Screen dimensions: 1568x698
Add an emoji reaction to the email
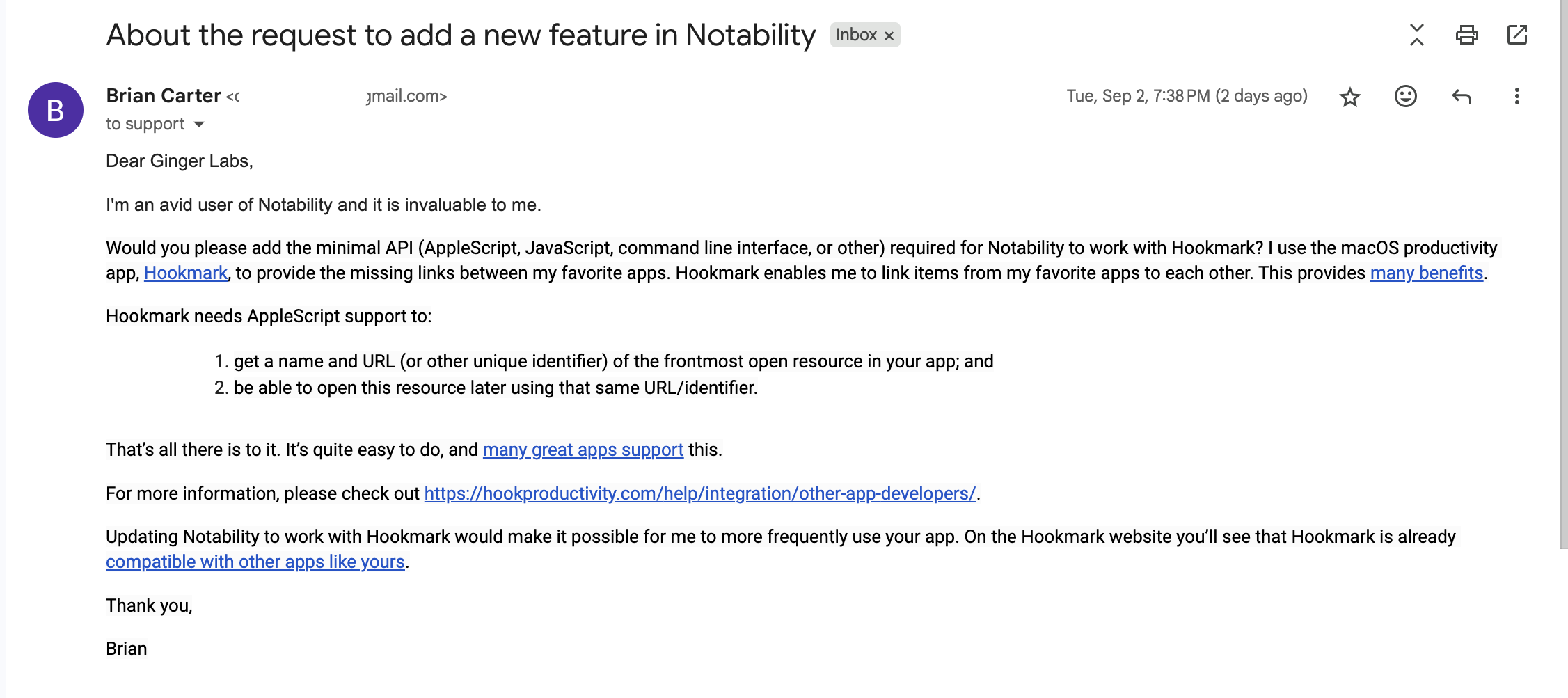coord(1405,96)
